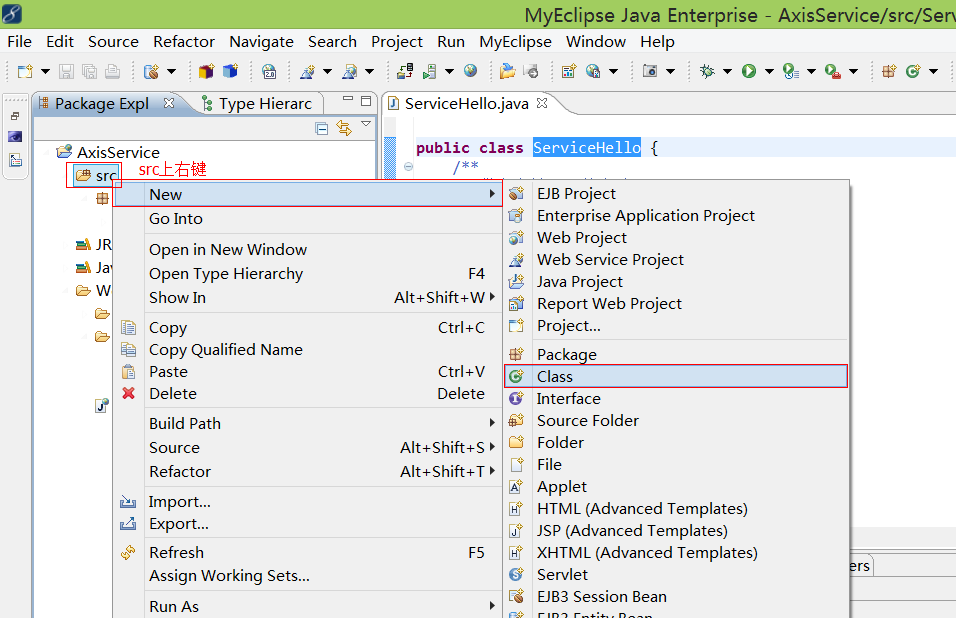Click the blue cube new project icon
The image size is (956, 618).
pyautogui.click(x=230, y=71)
